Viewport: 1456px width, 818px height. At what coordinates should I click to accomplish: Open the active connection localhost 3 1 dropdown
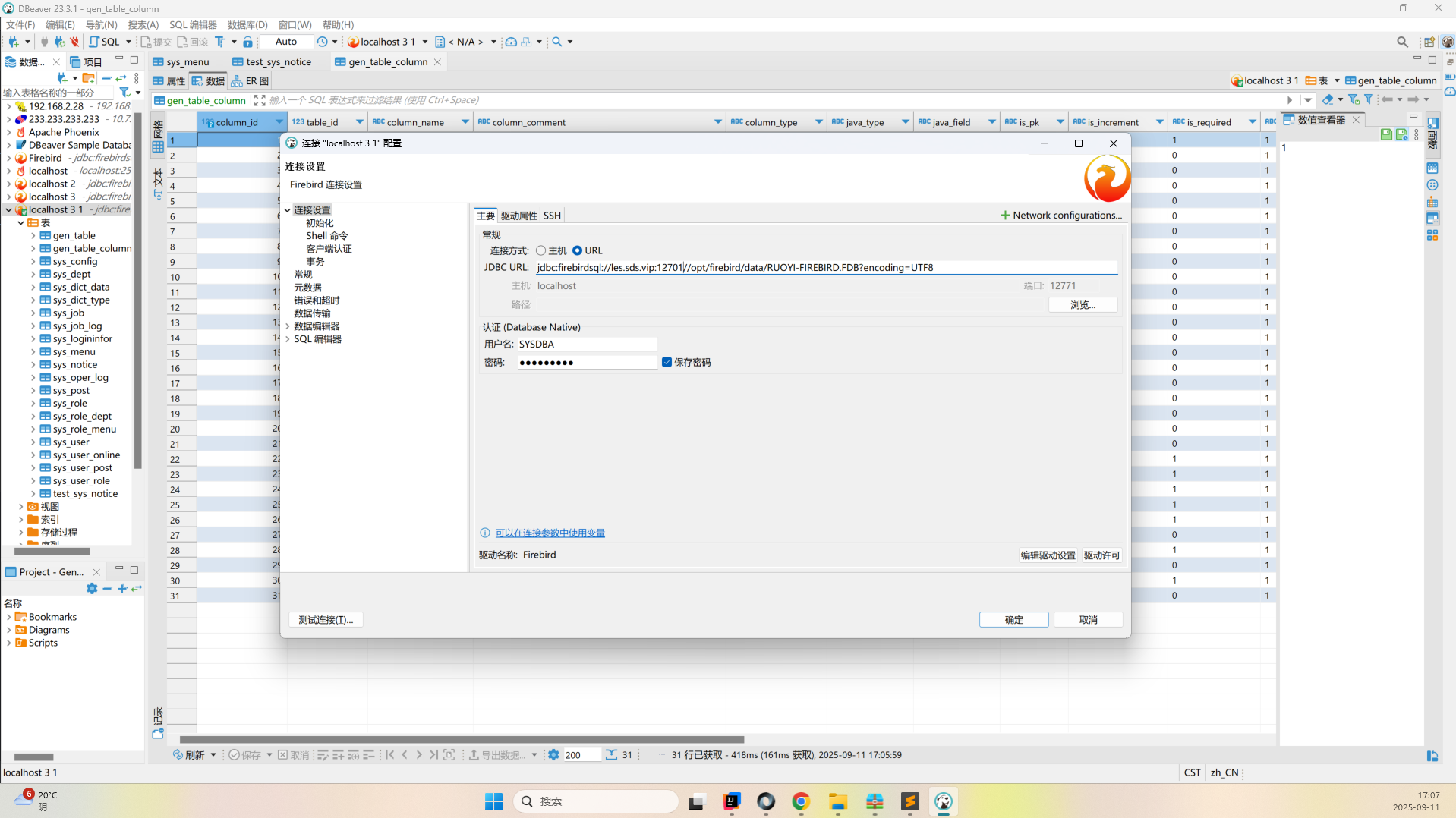[424, 42]
